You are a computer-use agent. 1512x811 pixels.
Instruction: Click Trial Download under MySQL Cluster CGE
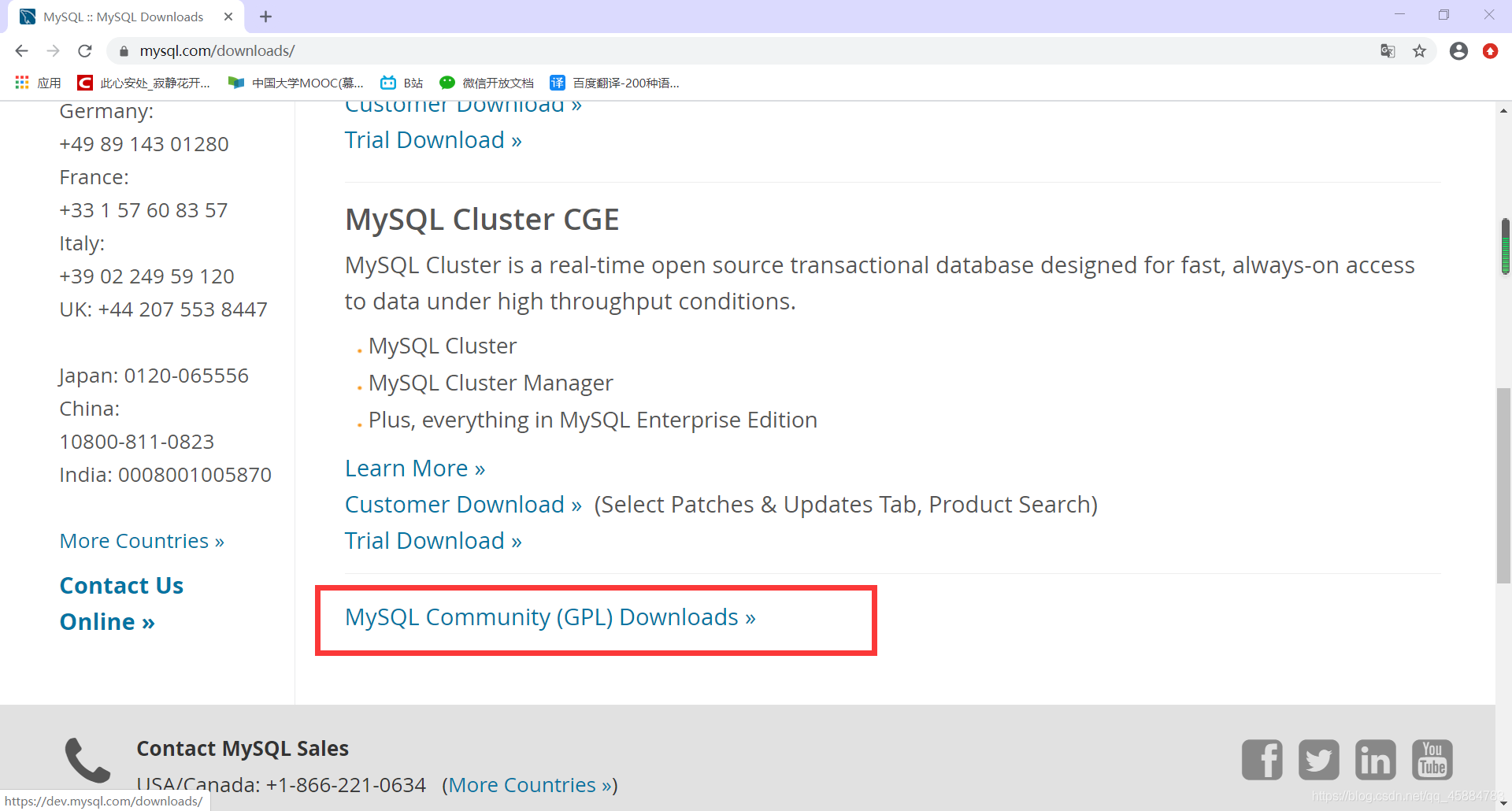click(x=433, y=541)
